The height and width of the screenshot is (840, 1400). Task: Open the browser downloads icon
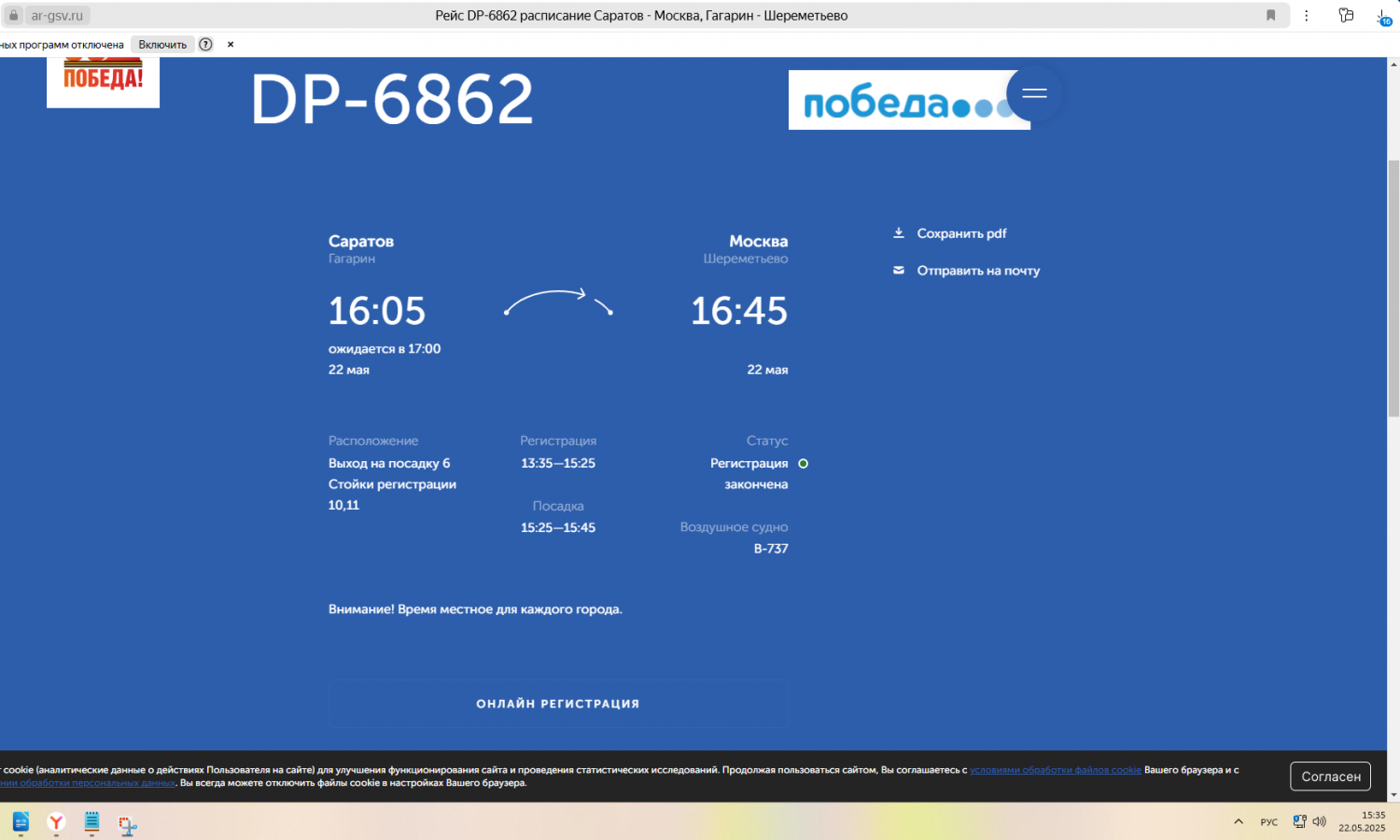1384,16
